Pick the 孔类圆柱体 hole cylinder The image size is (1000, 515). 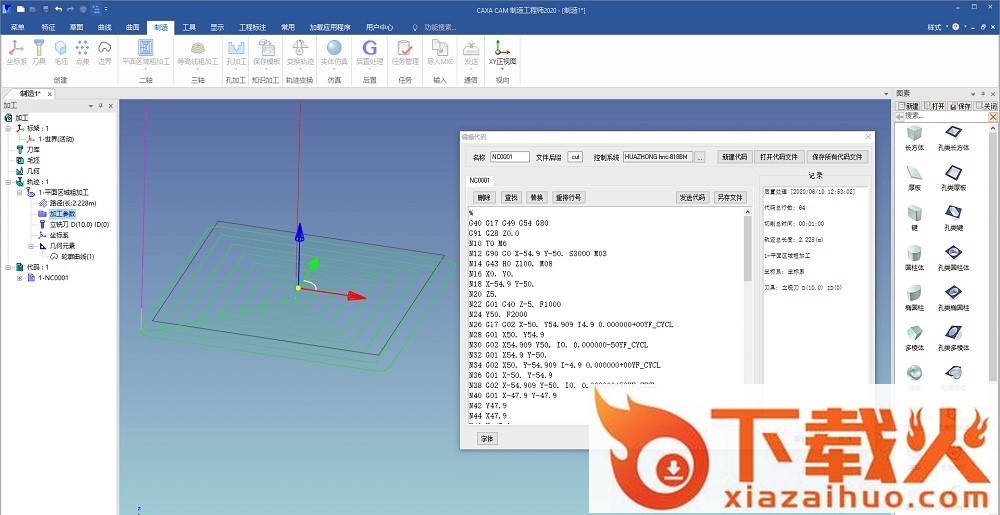953,257
